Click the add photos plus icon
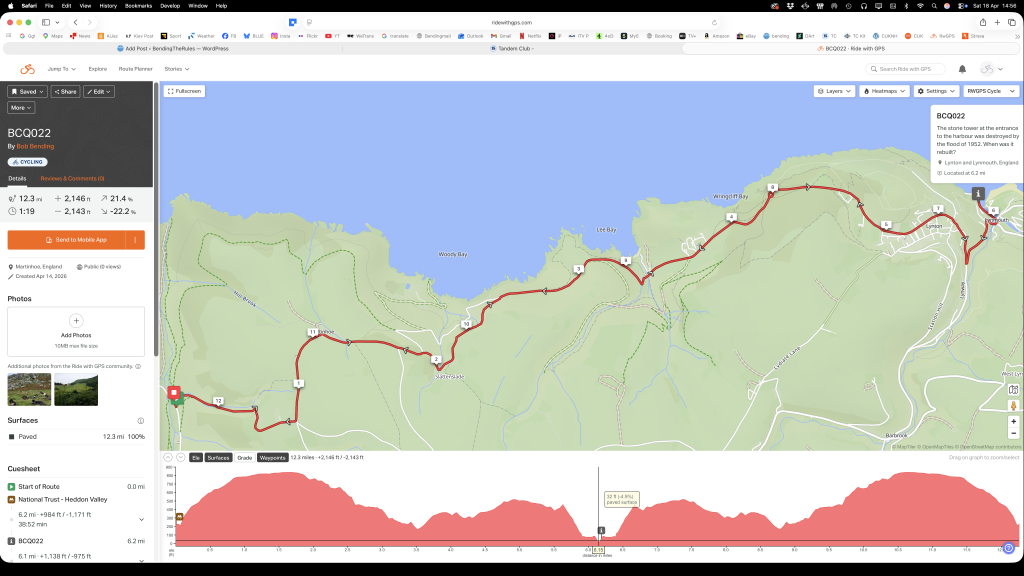This screenshot has width=1024, height=576. coord(76,321)
